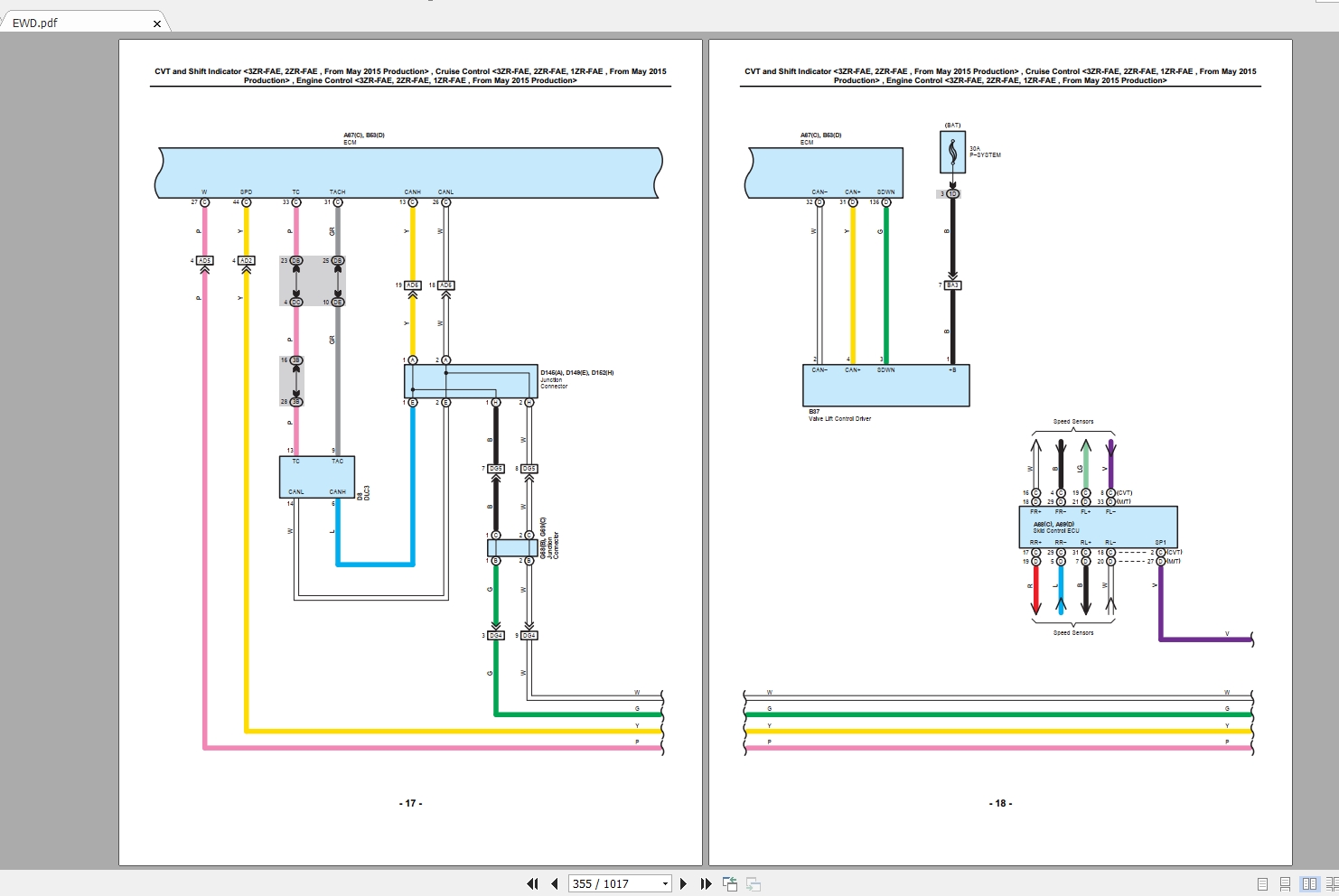Click the page number '- 18 -' text
The height and width of the screenshot is (896, 1339).
pos(1000,803)
